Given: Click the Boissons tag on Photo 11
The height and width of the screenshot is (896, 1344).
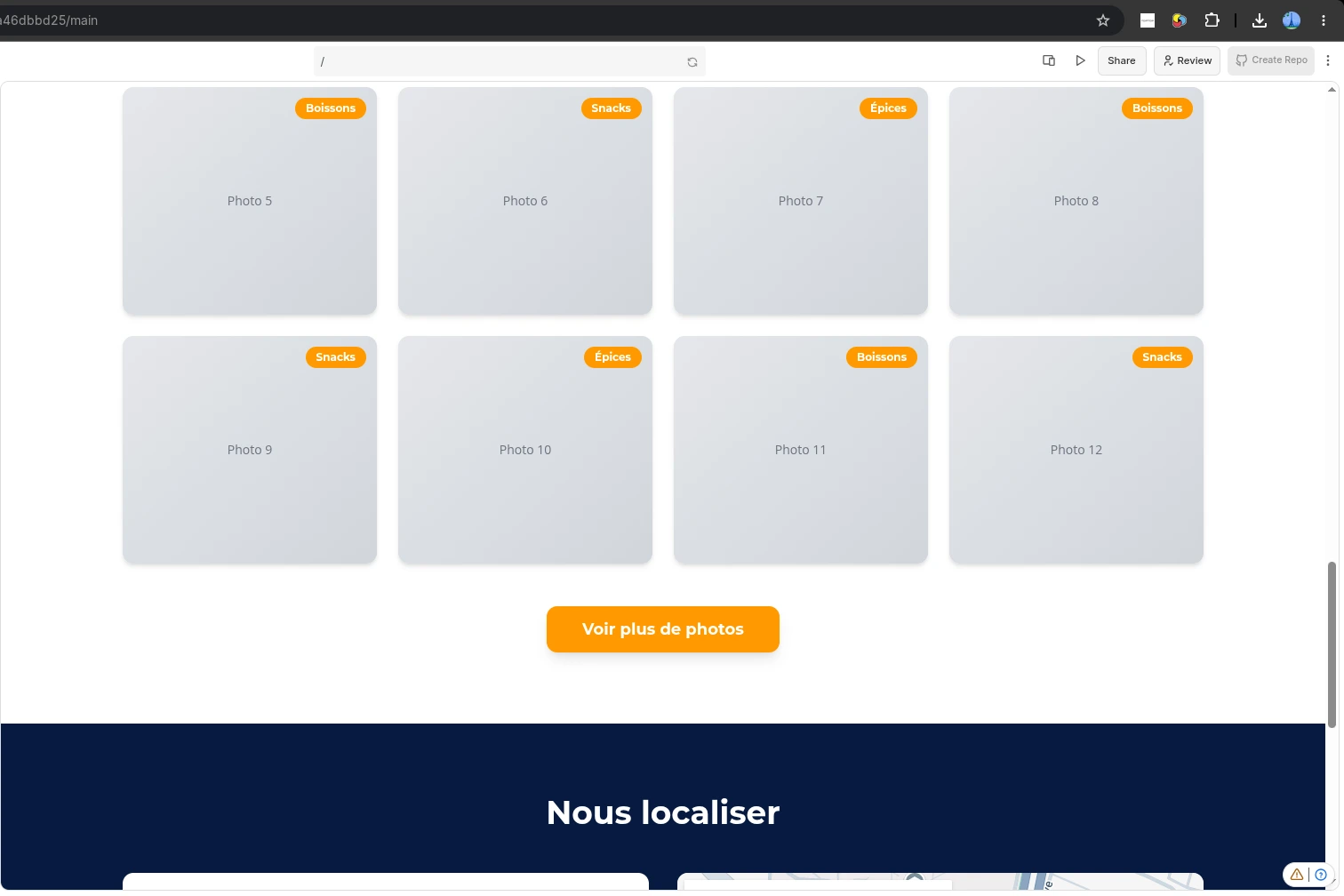Looking at the screenshot, I should (x=882, y=357).
